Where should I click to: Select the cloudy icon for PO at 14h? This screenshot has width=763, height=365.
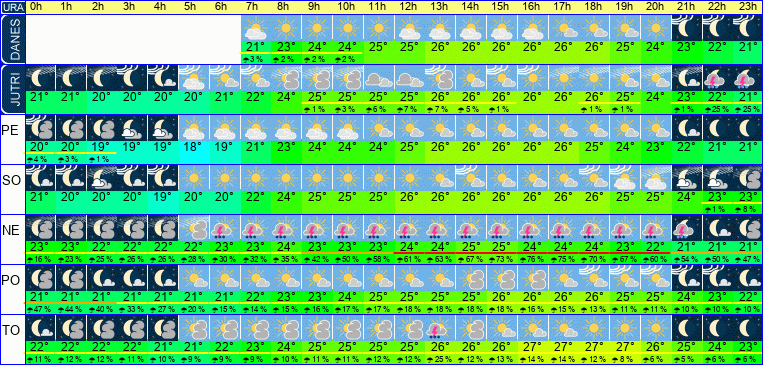click(471, 278)
